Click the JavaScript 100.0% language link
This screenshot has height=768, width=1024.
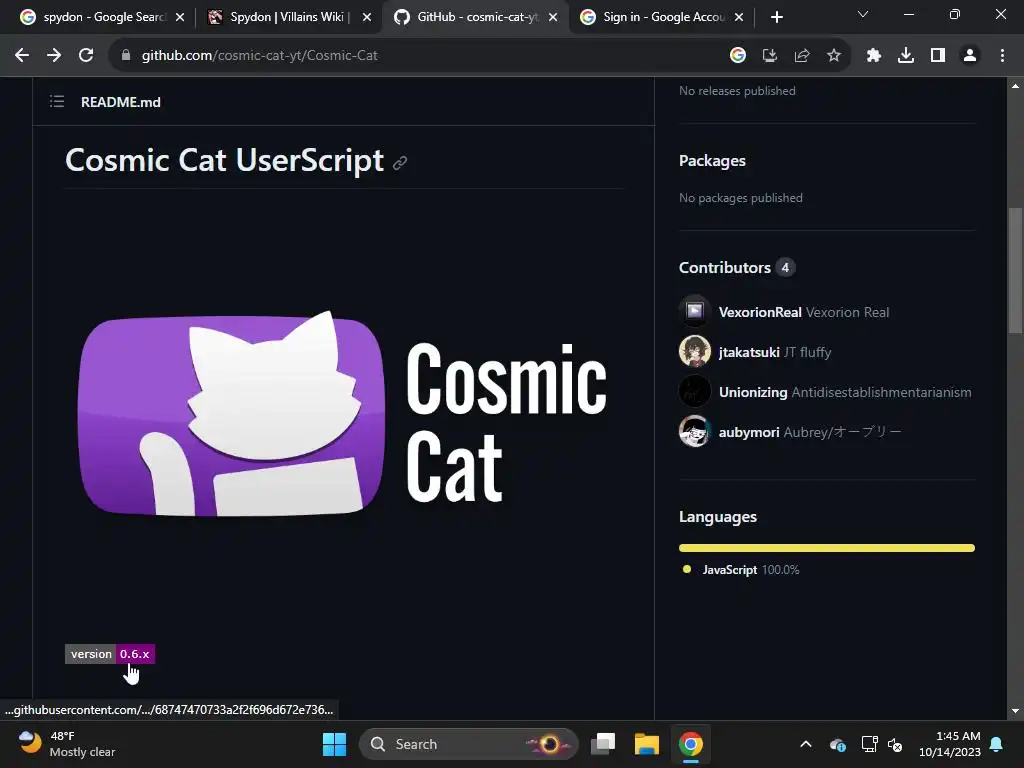(741, 569)
